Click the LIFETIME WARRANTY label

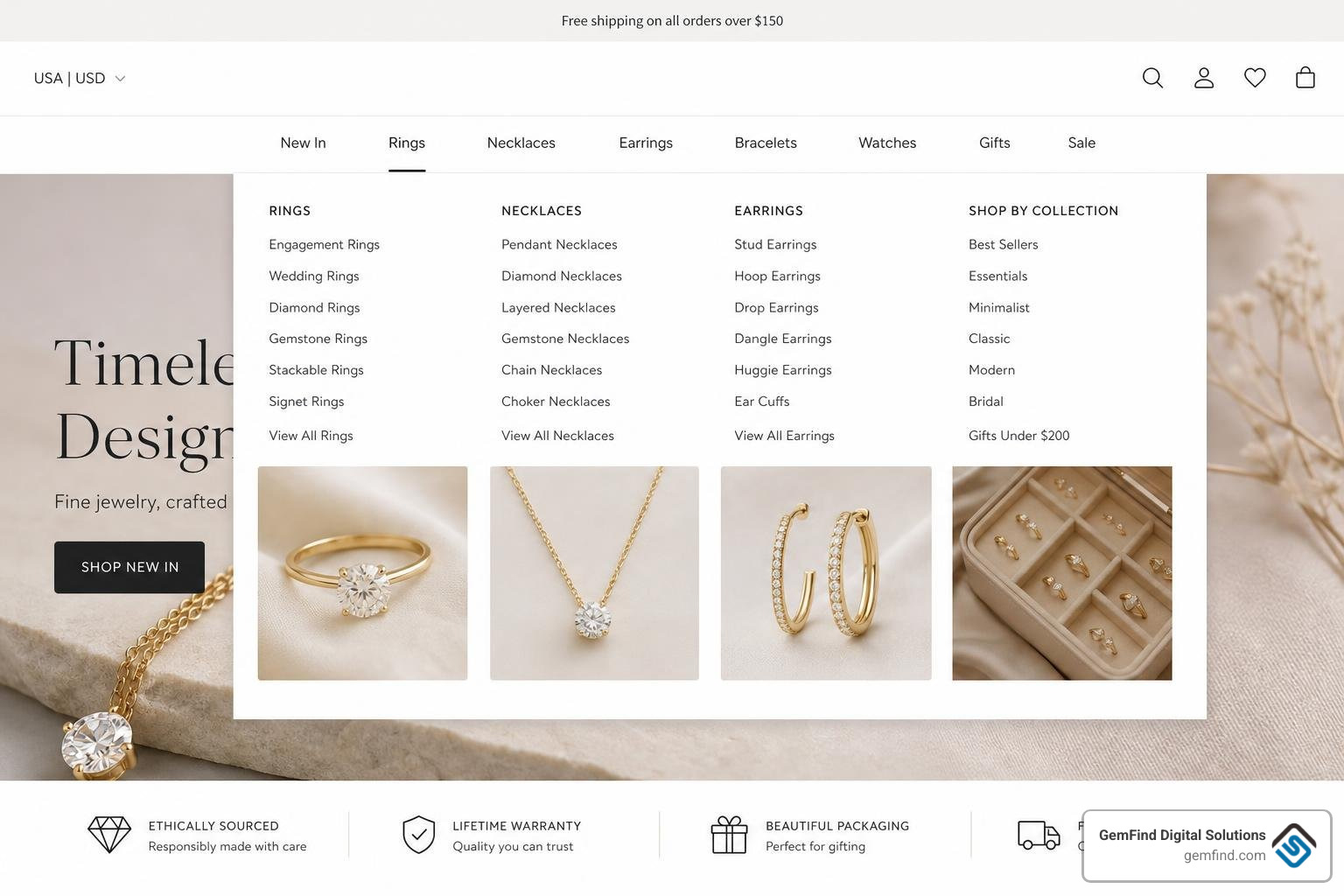coord(516,826)
